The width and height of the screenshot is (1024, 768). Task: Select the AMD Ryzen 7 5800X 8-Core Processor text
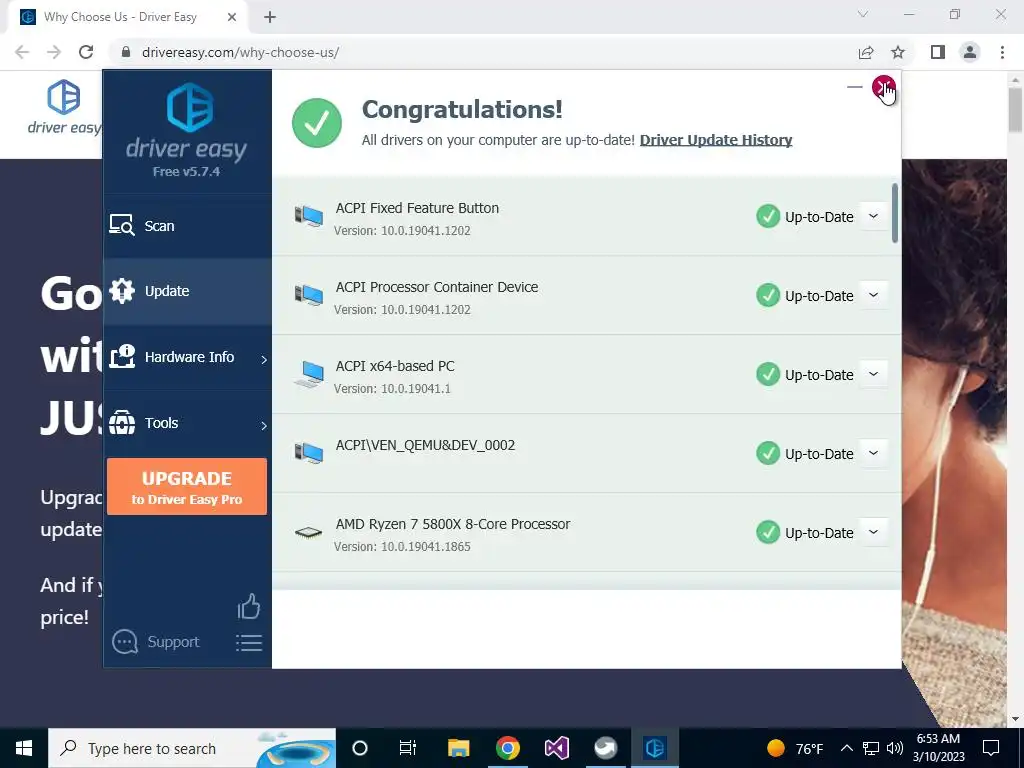click(x=453, y=524)
